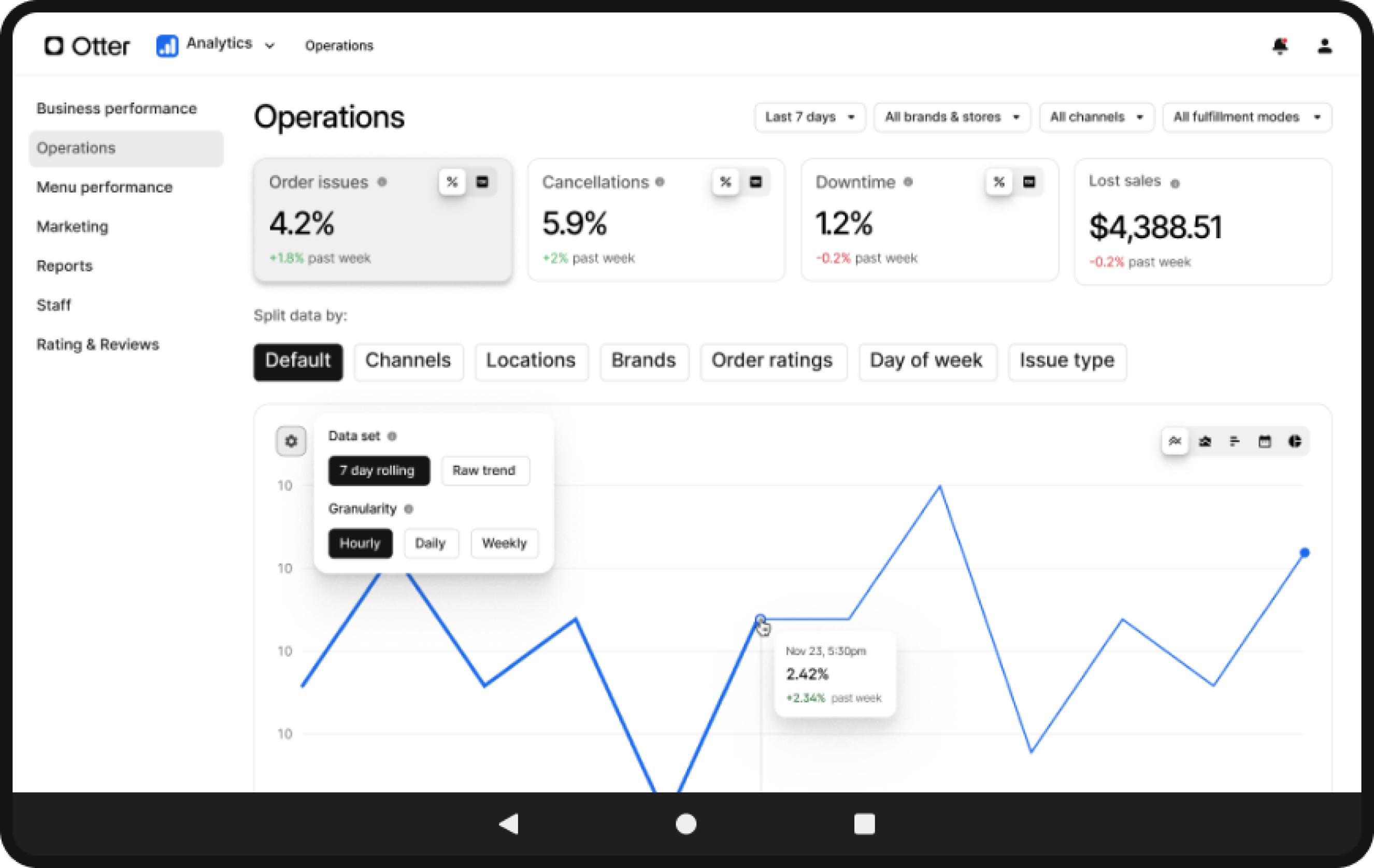Split data by Issue type
The image size is (1374, 868).
click(x=1066, y=361)
